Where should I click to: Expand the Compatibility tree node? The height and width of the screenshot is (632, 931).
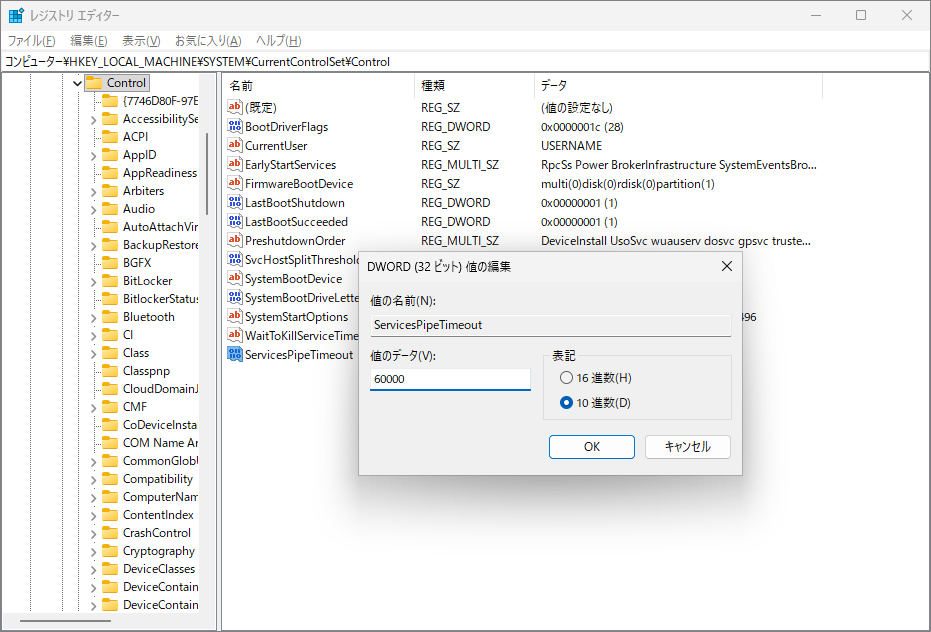coord(93,480)
